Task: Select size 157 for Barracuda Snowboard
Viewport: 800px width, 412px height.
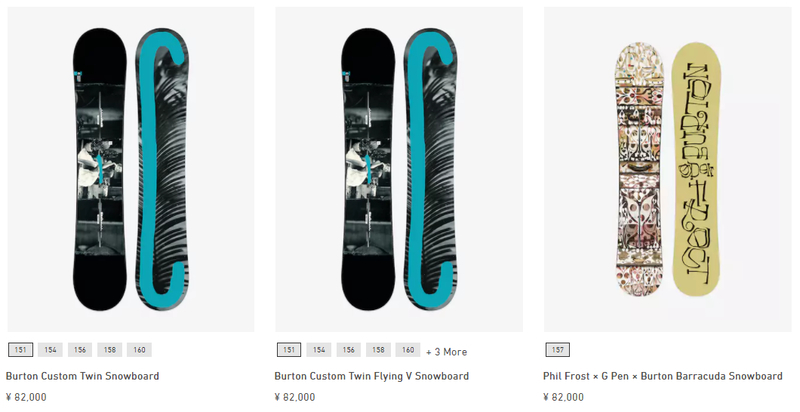Action: [x=558, y=350]
